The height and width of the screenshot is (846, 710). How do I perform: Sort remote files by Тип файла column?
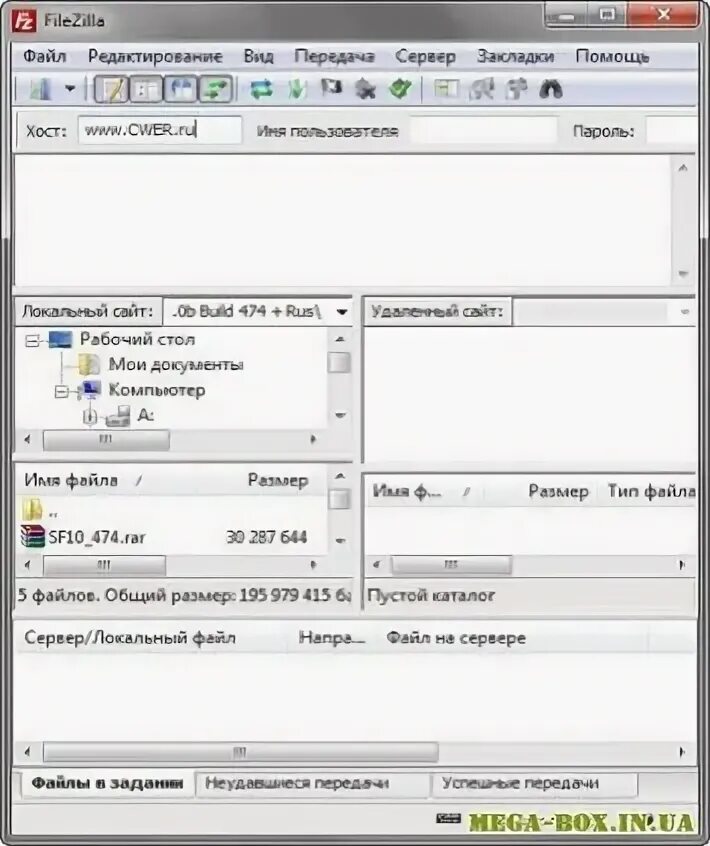pos(651,491)
